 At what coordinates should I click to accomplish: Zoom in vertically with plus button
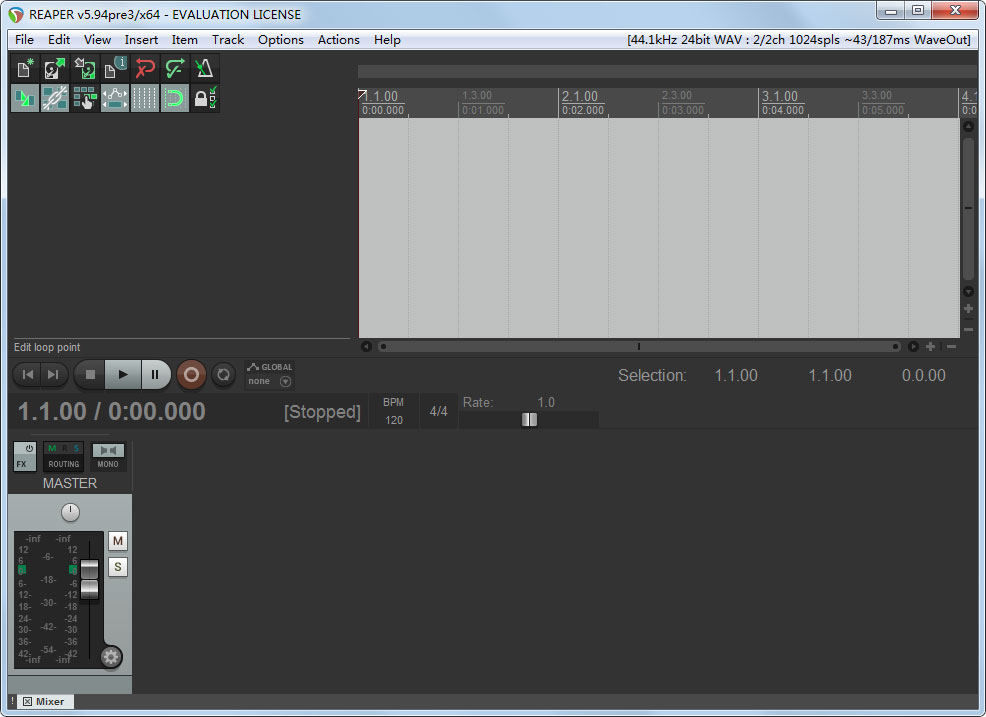[x=968, y=309]
